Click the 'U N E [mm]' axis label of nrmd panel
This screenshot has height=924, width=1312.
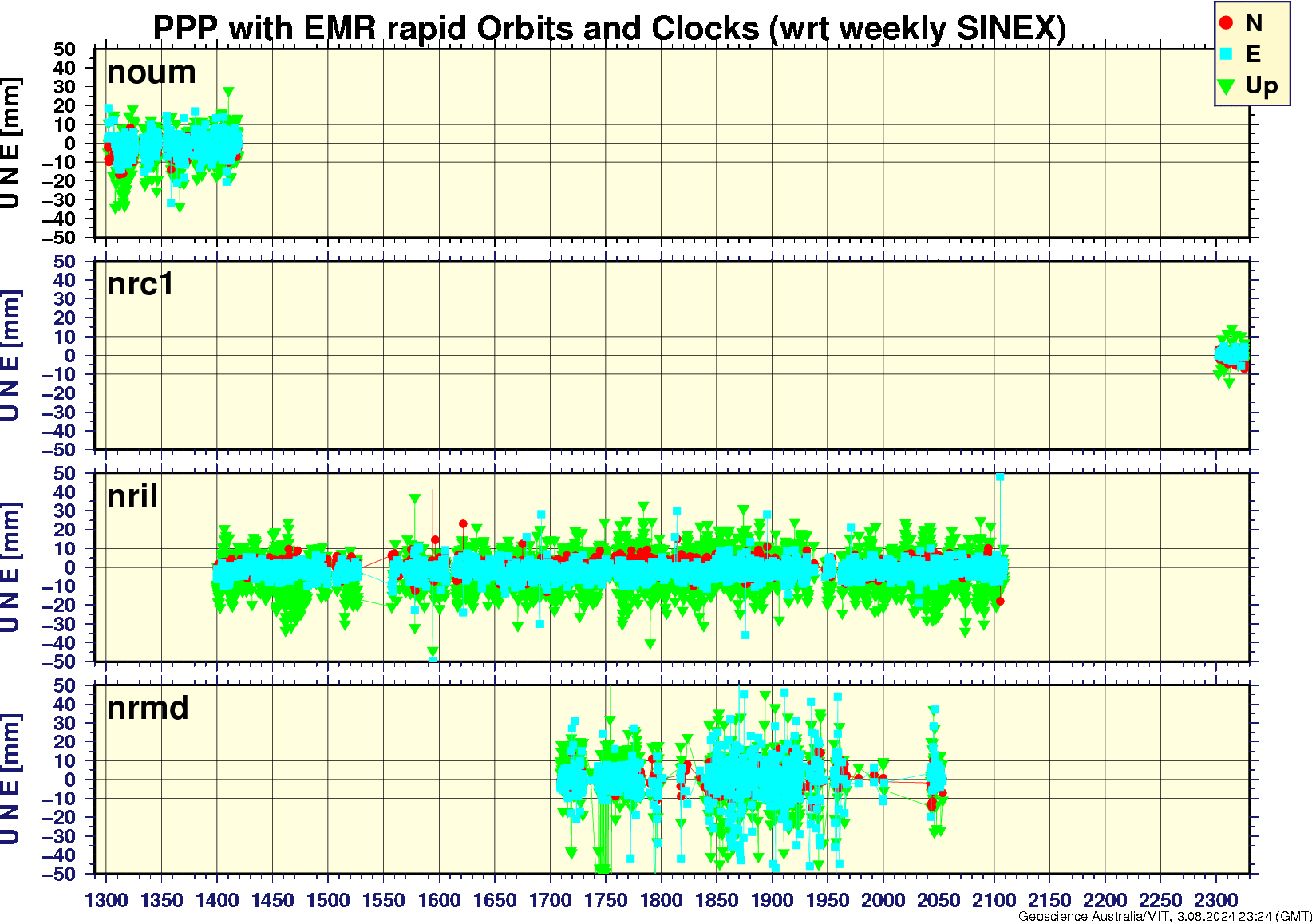(10, 780)
